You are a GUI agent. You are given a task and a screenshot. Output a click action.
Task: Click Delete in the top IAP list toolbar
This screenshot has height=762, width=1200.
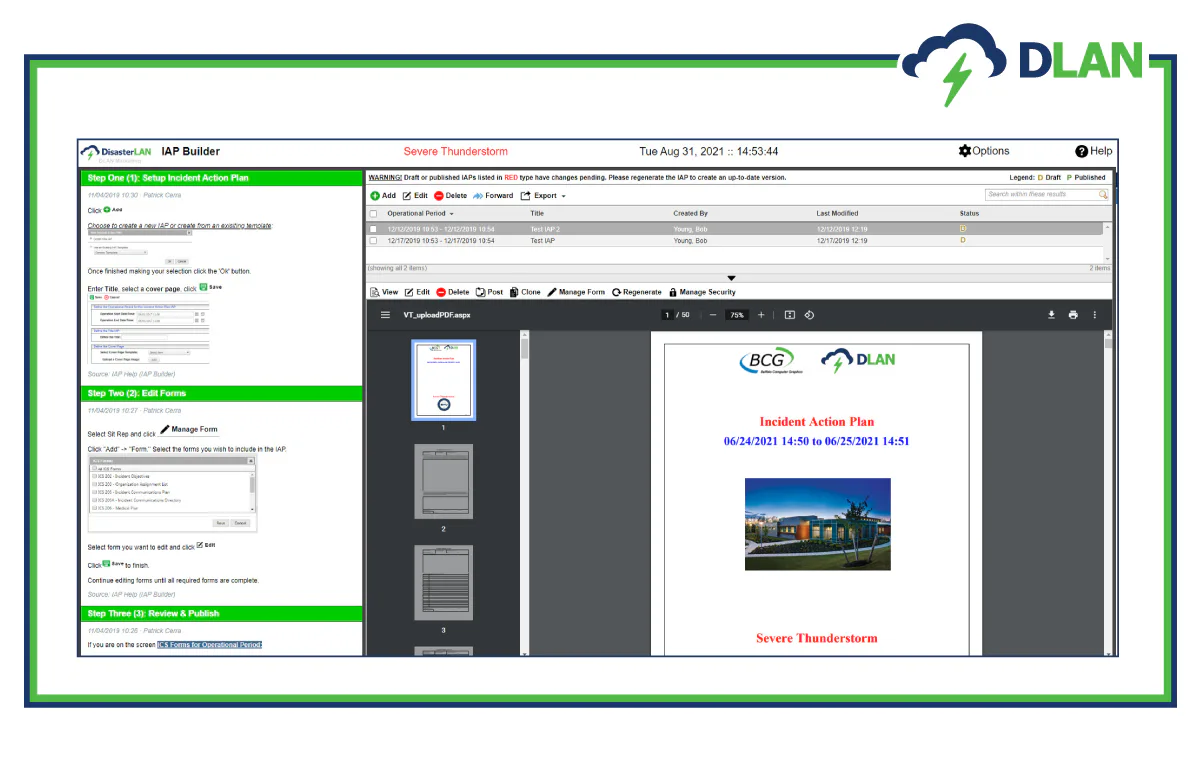coord(451,196)
